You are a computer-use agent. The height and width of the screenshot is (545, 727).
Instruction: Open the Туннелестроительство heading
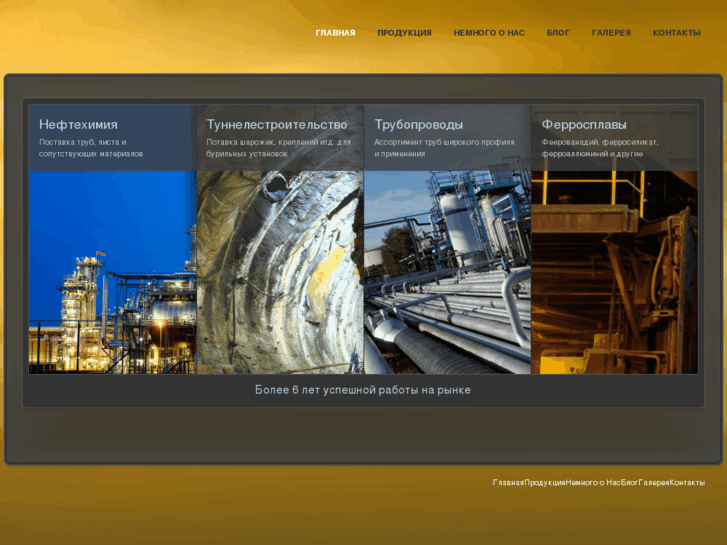(x=277, y=124)
